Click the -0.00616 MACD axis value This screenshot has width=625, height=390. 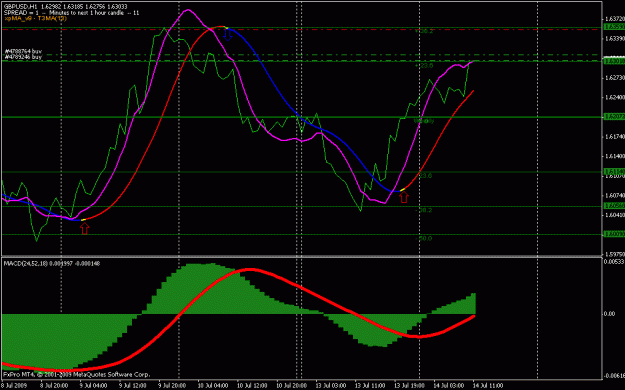click(614, 376)
